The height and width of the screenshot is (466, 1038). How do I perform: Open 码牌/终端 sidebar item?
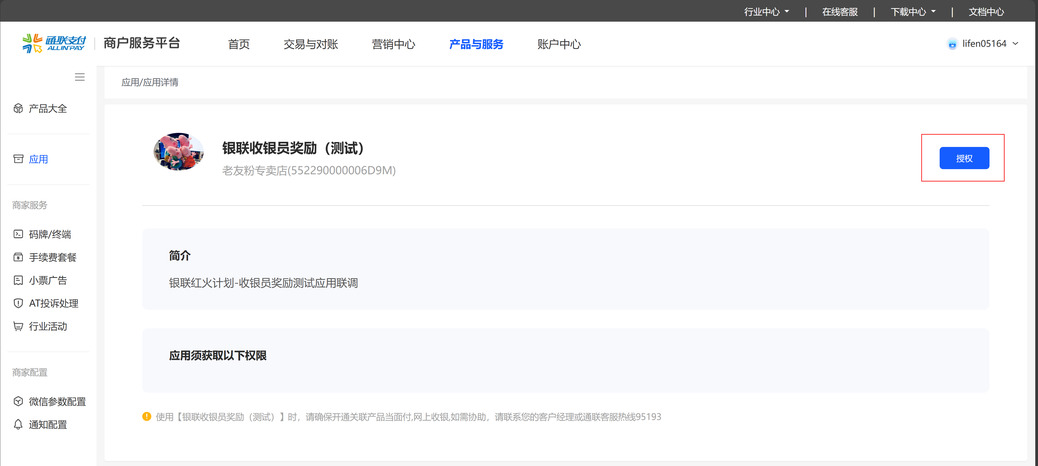pyautogui.click(x=50, y=234)
